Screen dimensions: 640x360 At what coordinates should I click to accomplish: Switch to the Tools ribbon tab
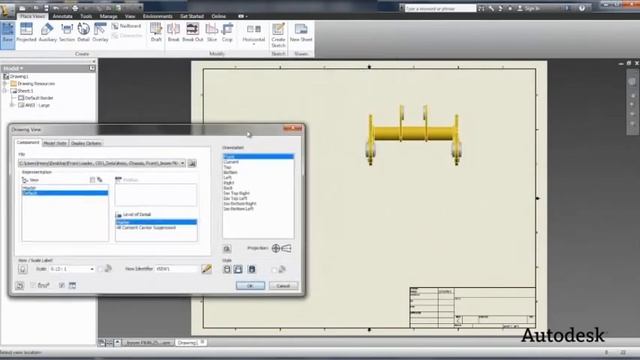86,16
